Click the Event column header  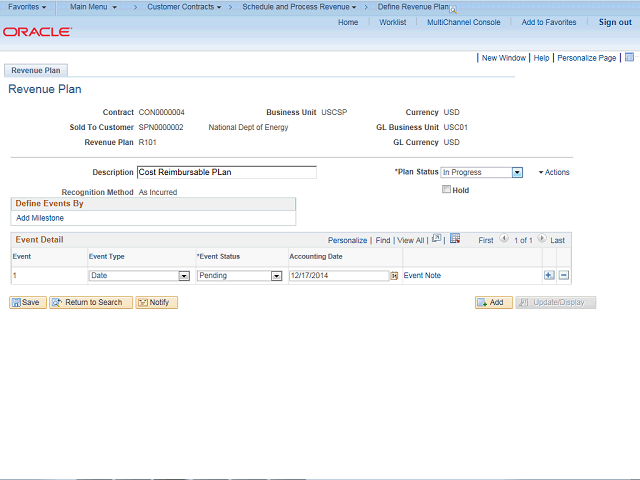[22, 256]
